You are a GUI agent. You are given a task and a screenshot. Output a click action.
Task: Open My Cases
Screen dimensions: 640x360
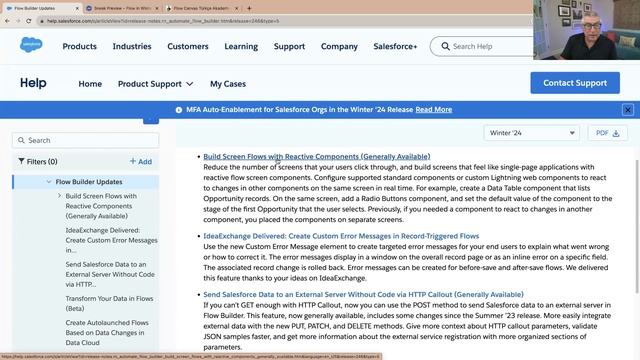click(228, 84)
